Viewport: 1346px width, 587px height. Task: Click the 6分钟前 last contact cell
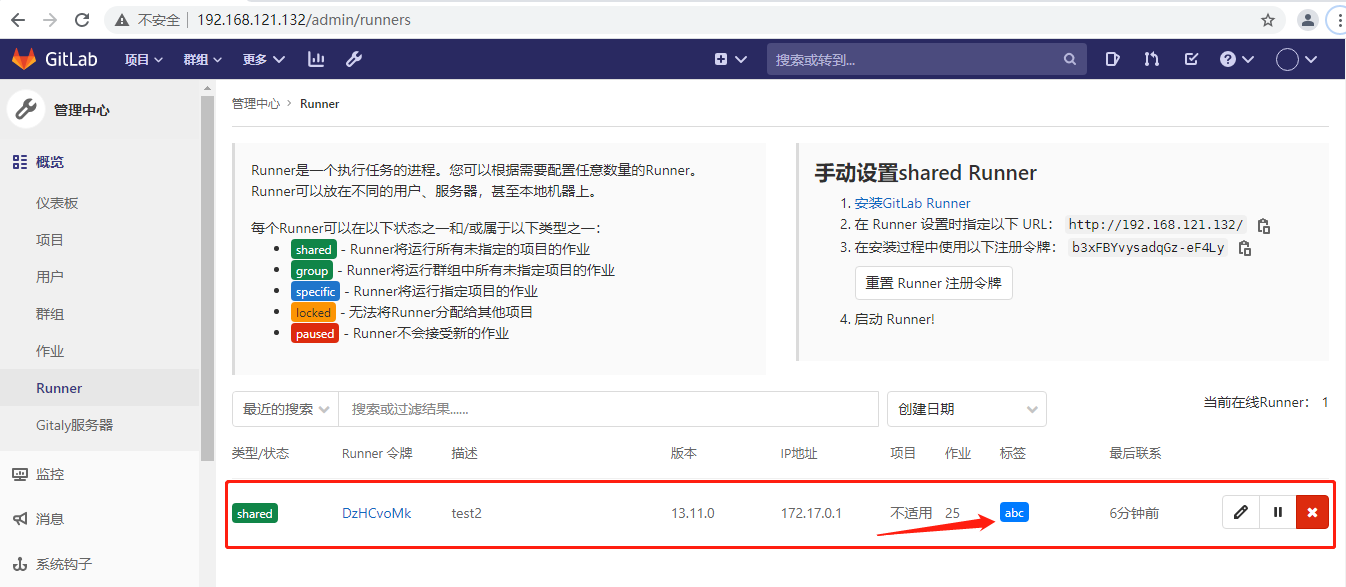pos(1134,513)
